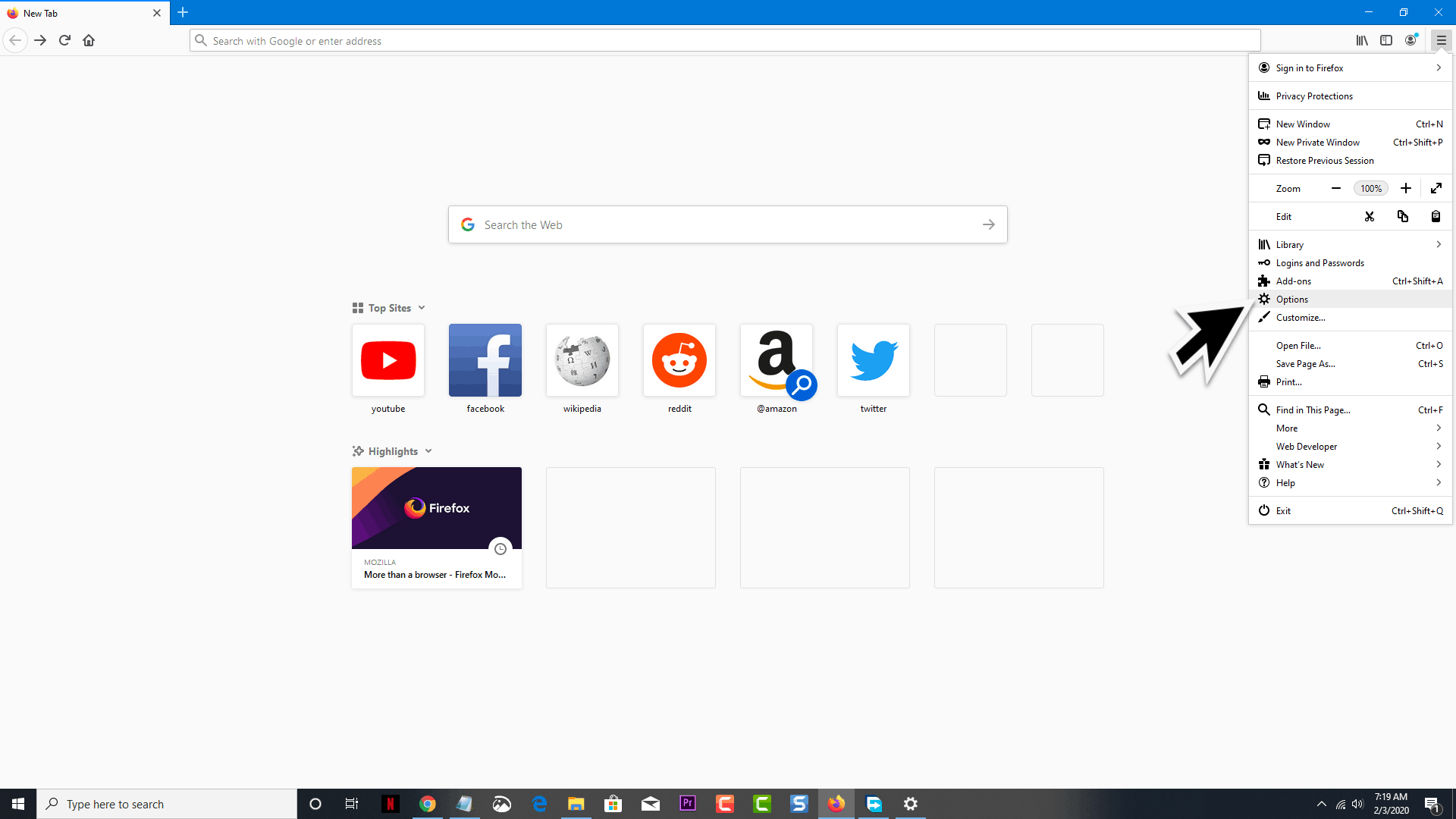The image size is (1456, 819).
Task: Choose Restore Previous Session
Action: click(x=1351, y=161)
